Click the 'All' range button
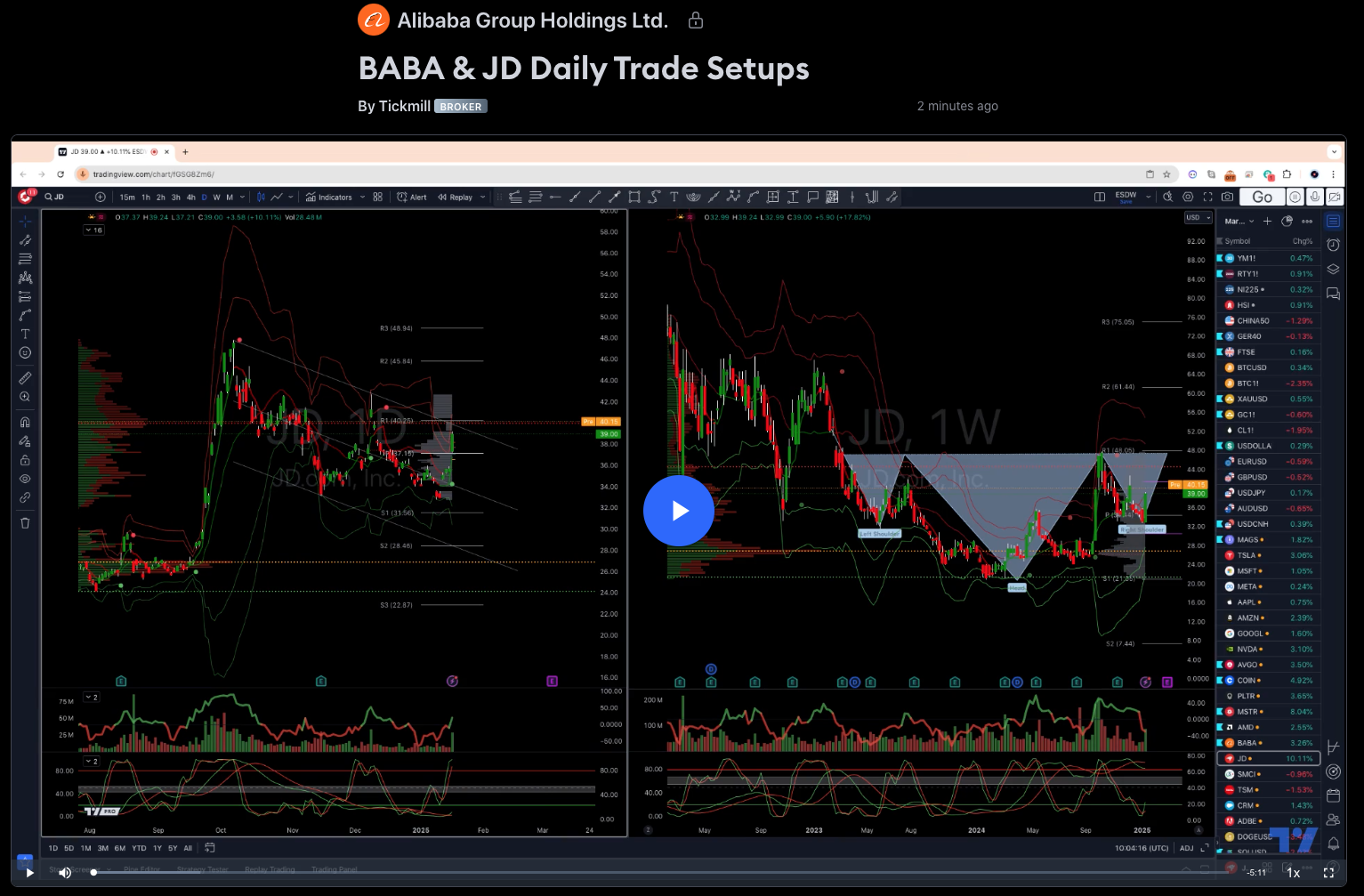The image size is (1364, 896). [188, 848]
